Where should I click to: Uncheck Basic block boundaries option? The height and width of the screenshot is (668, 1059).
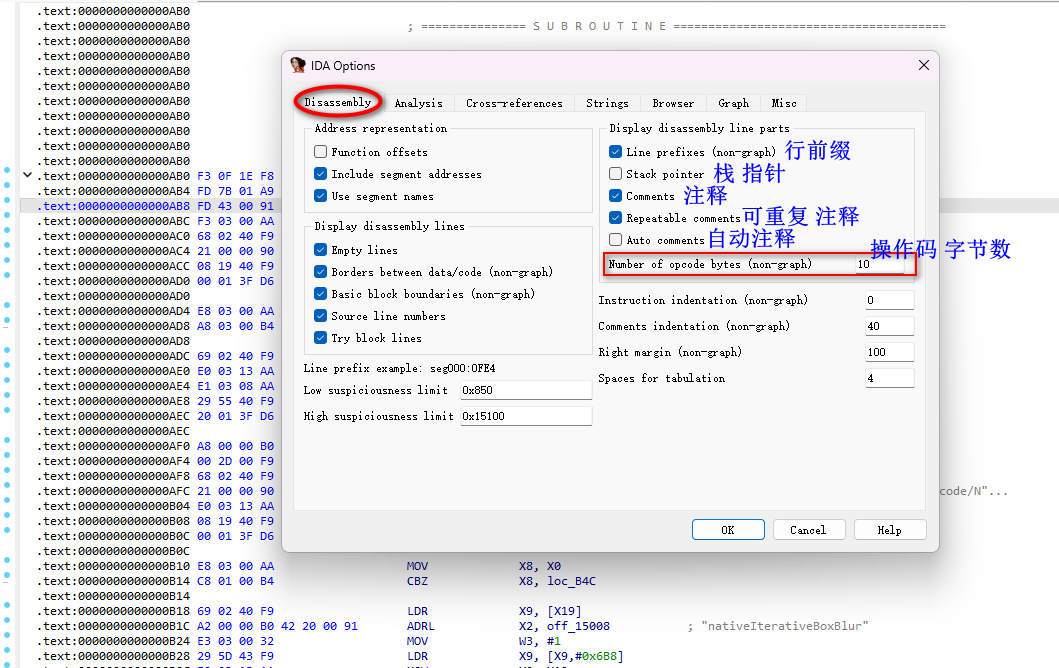tap(320, 294)
